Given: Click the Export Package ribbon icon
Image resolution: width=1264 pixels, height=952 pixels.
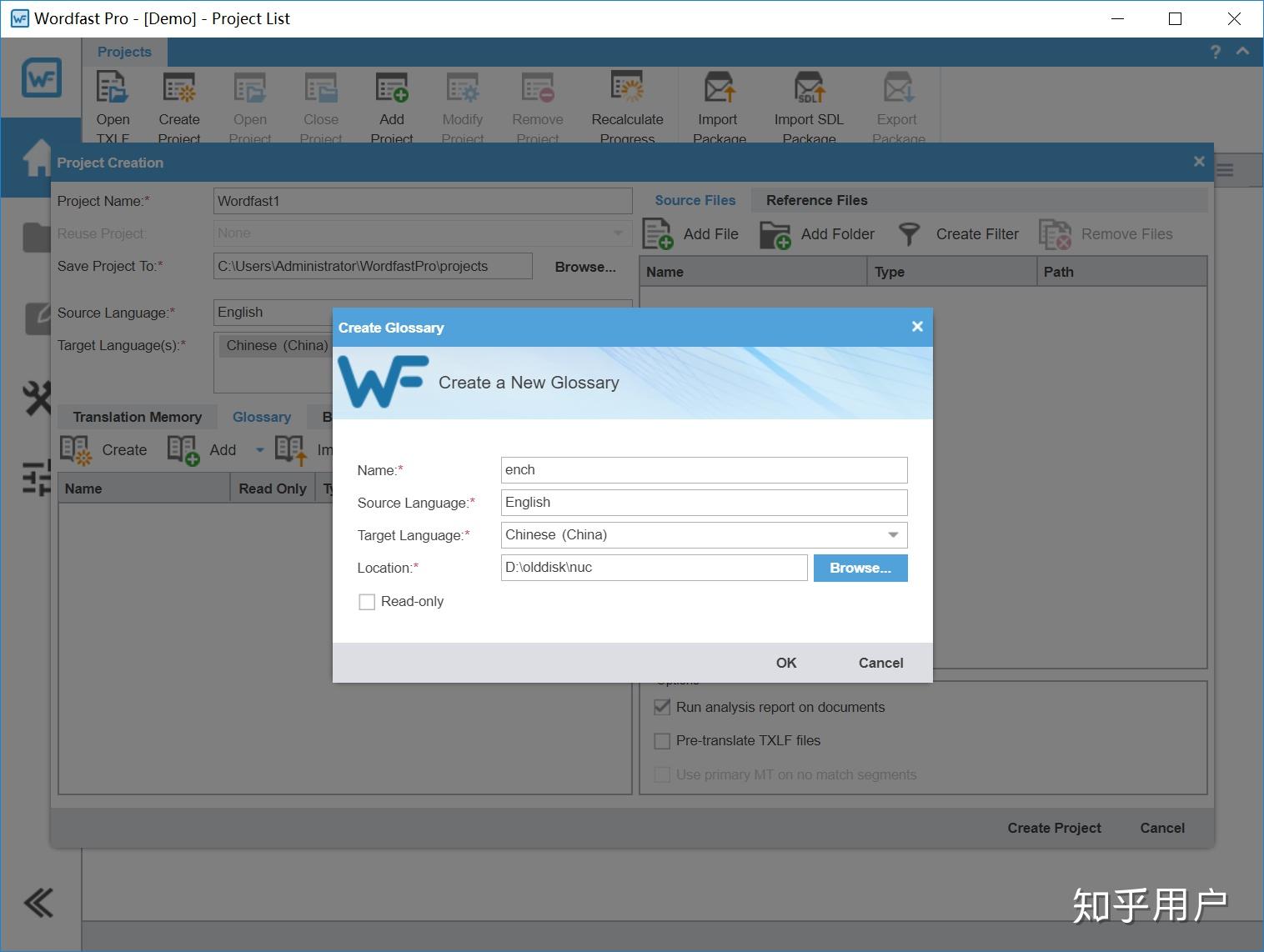Looking at the screenshot, I should pos(898,88).
